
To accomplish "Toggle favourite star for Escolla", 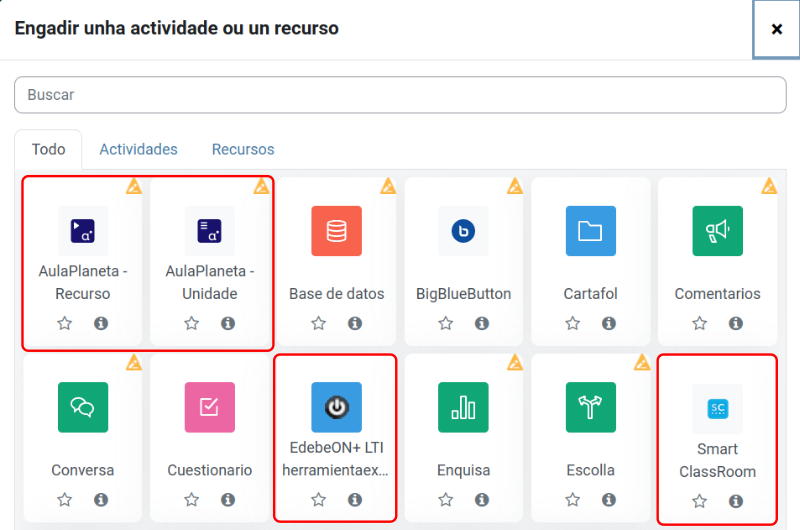I will [x=572, y=499].
